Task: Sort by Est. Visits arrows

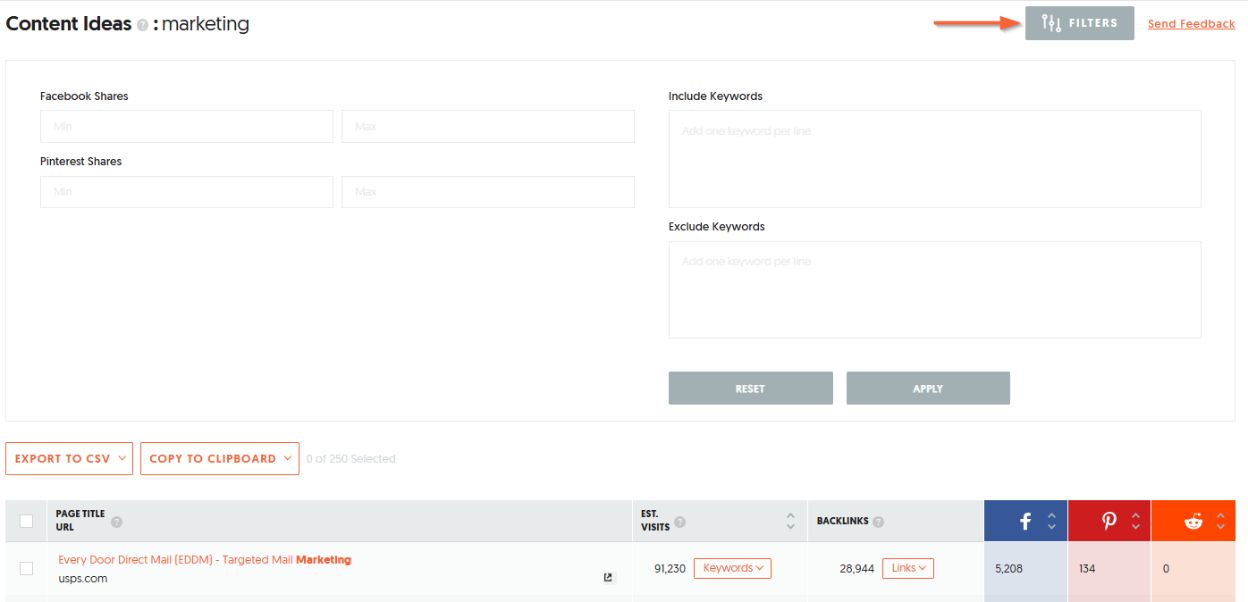Action: coord(791,521)
